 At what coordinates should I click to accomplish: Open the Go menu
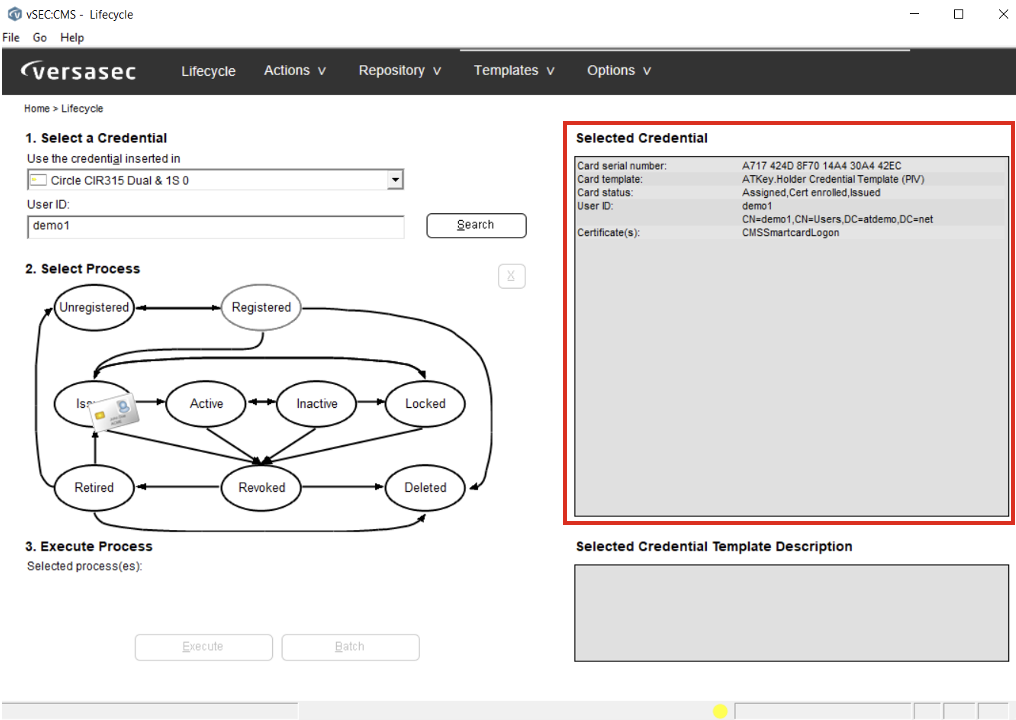40,38
